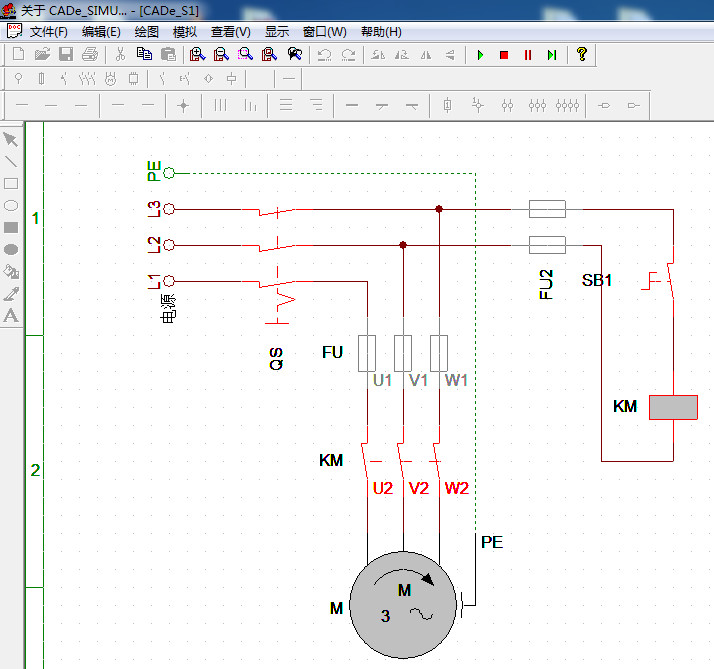Screen dimensions: 714x669
Task: Open the 绘图 menu
Action: point(147,32)
